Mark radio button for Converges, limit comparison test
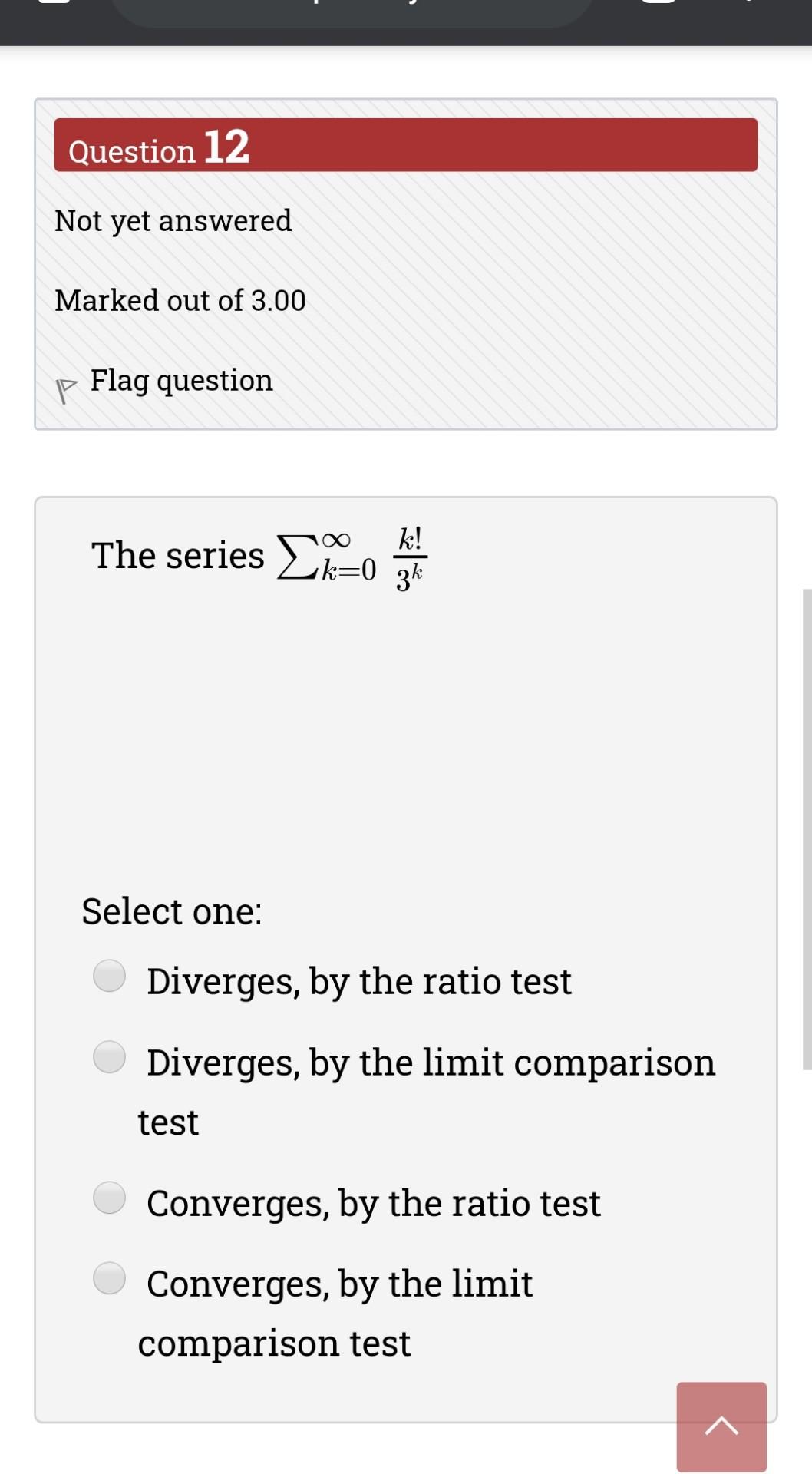This screenshot has height=1474, width=812. point(109,1278)
